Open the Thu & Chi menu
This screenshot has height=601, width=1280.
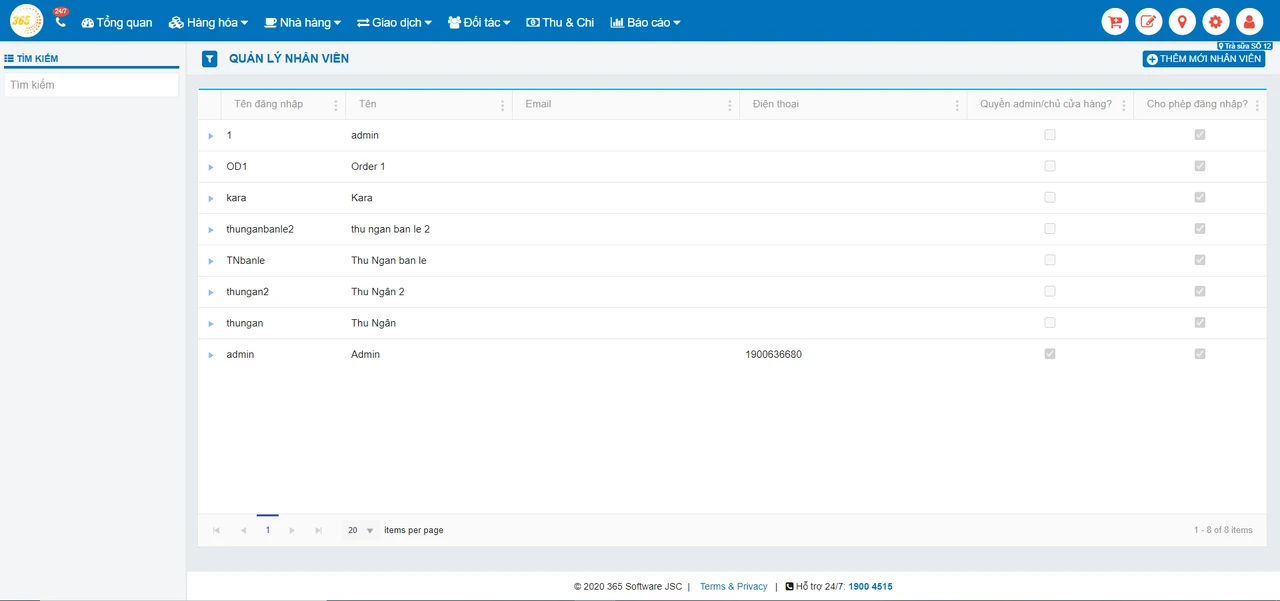[x=560, y=22]
